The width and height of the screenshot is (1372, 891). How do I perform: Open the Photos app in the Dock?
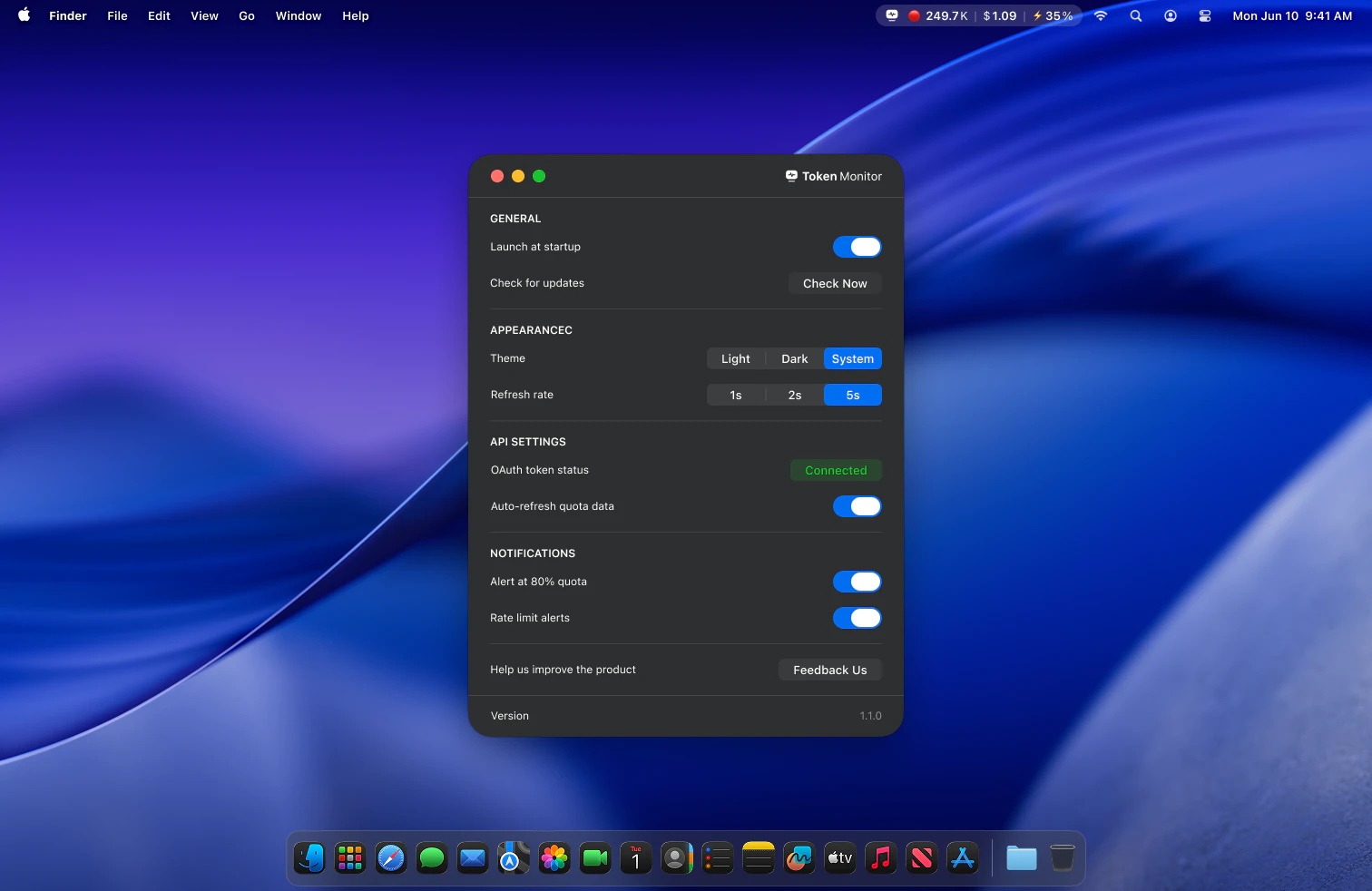tap(554, 857)
